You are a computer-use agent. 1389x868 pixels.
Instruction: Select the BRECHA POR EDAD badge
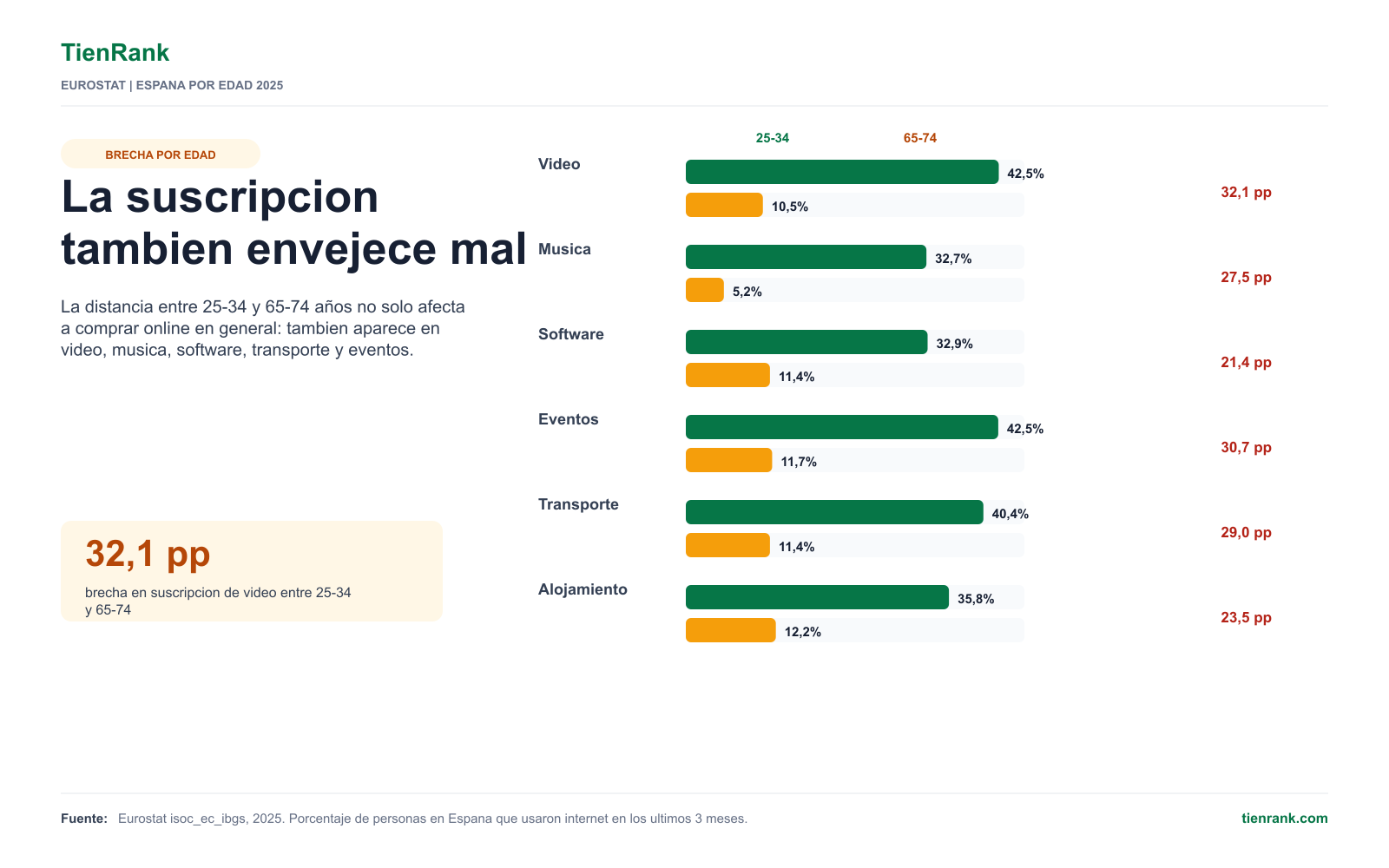coord(161,155)
